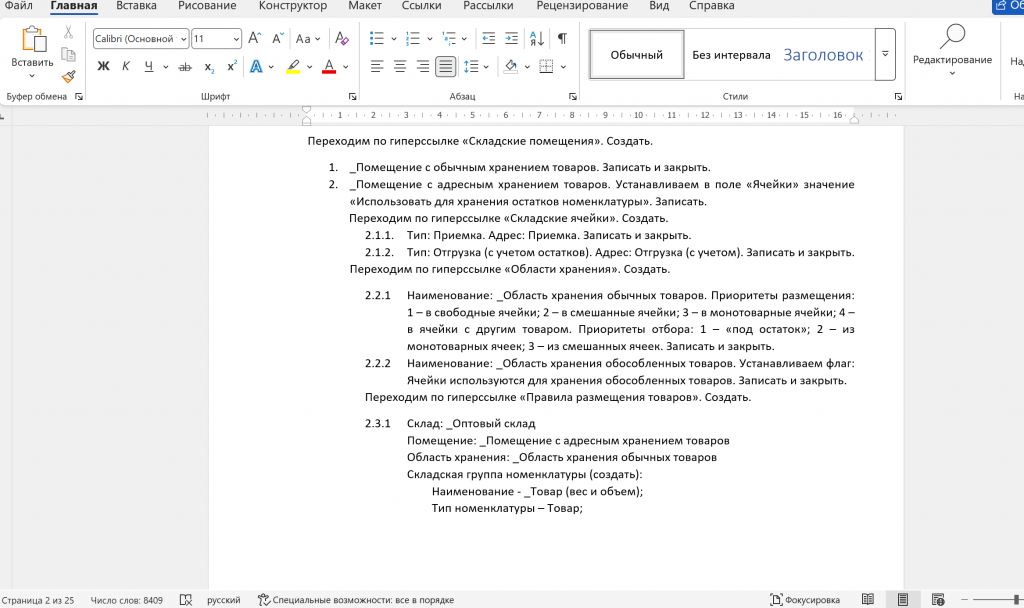Increase paragraph indent
Image resolution: width=1024 pixels, height=608 pixels.
point(511,39)
